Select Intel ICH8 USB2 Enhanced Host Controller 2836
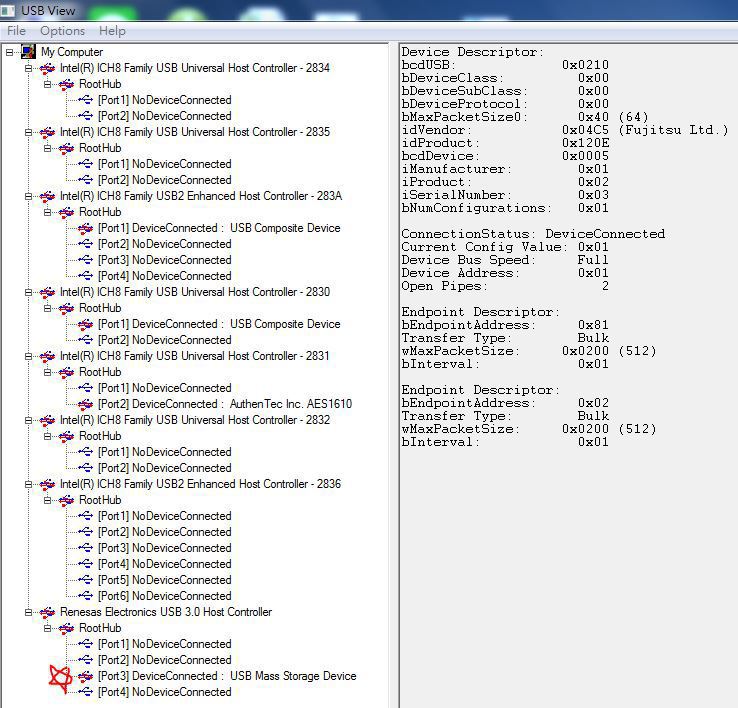738x708 pixels. (x=201, y=484)
